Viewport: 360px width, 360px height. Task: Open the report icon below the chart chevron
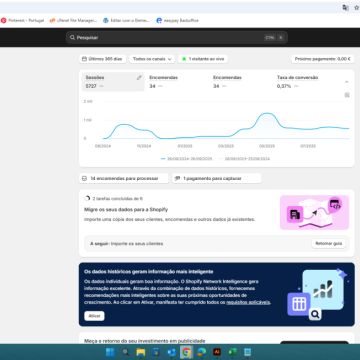pos(347,95)
